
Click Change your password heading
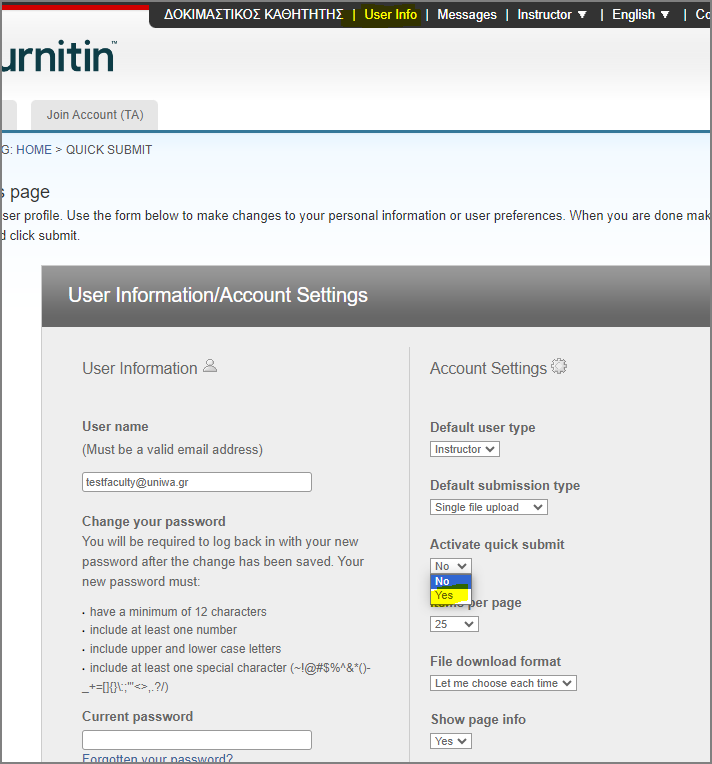pos(154,521)
